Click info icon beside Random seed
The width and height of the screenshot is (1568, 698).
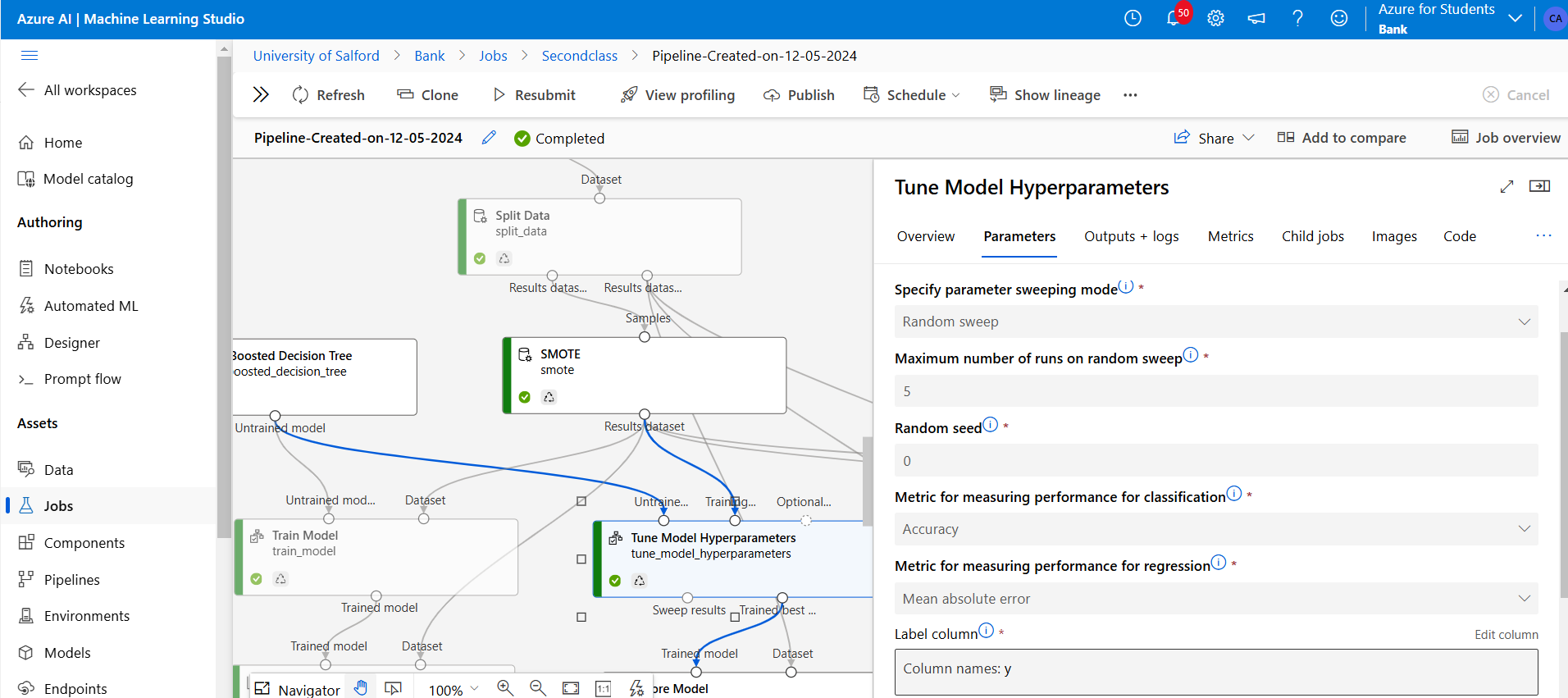[990, 425]
